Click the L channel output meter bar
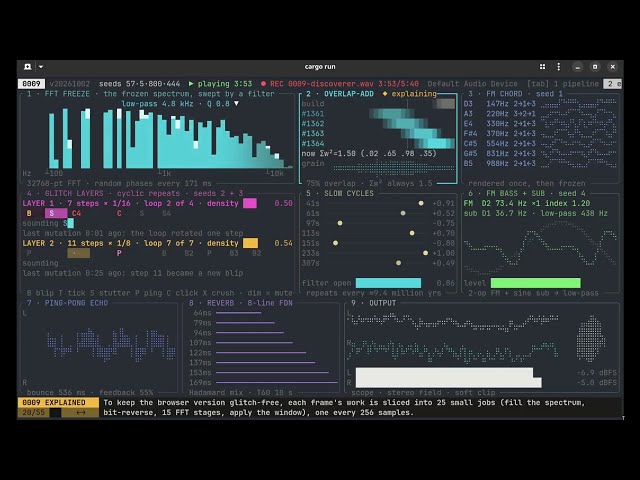The height and width of the screenshot is (480, 640). (x=444, y=372)
